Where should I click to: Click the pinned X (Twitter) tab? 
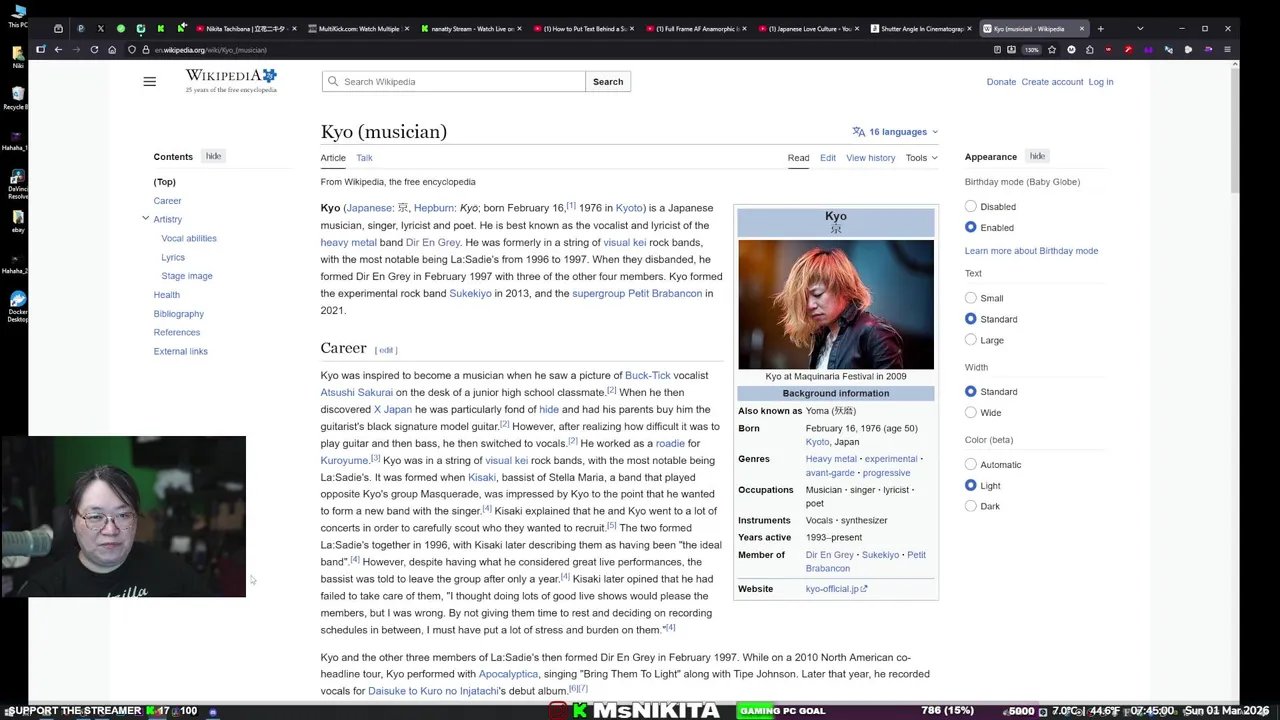point(100,28)
